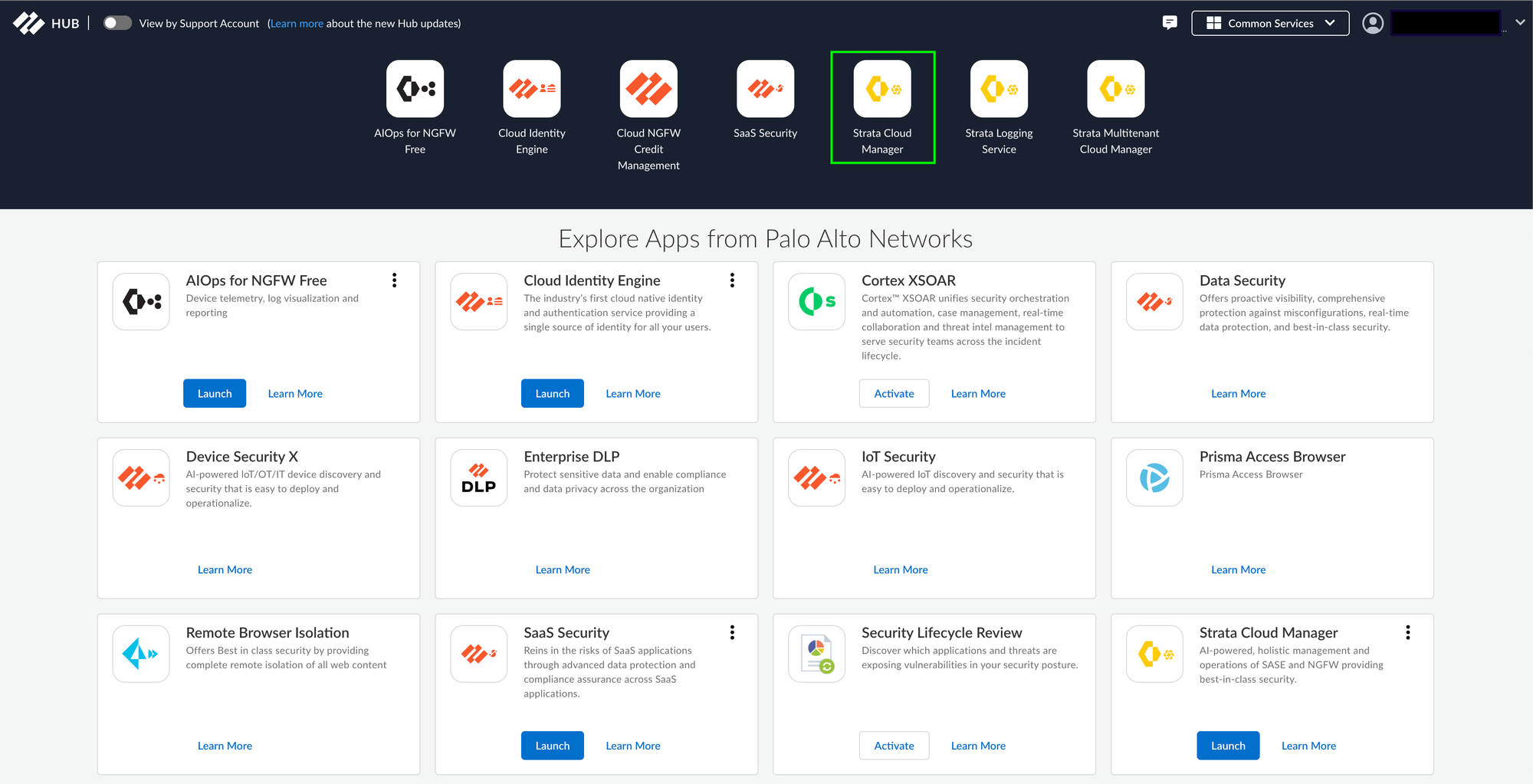The image size is (1533, 784).
Task: Activate Cortex XSOAR
Action: point(894,393)
